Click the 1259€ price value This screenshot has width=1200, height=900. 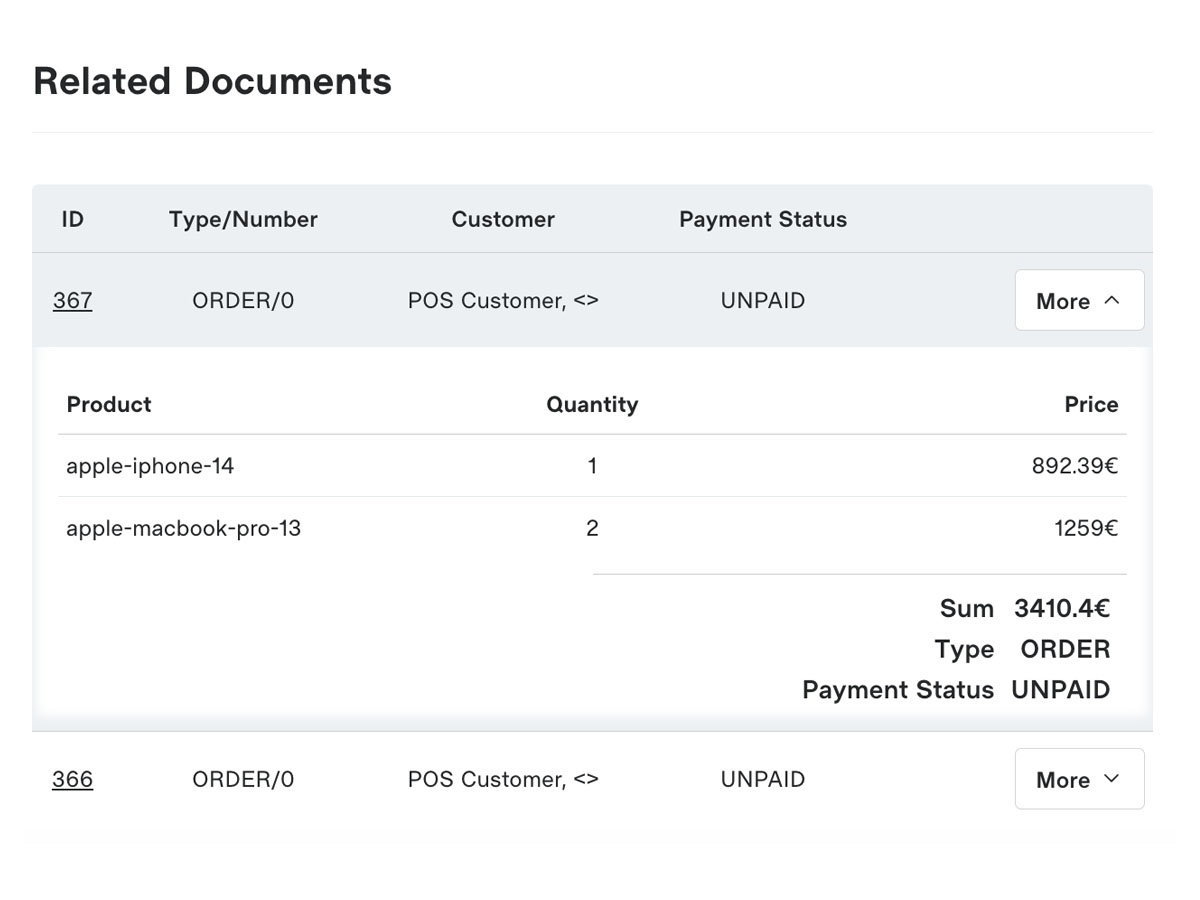point(1085,528)
